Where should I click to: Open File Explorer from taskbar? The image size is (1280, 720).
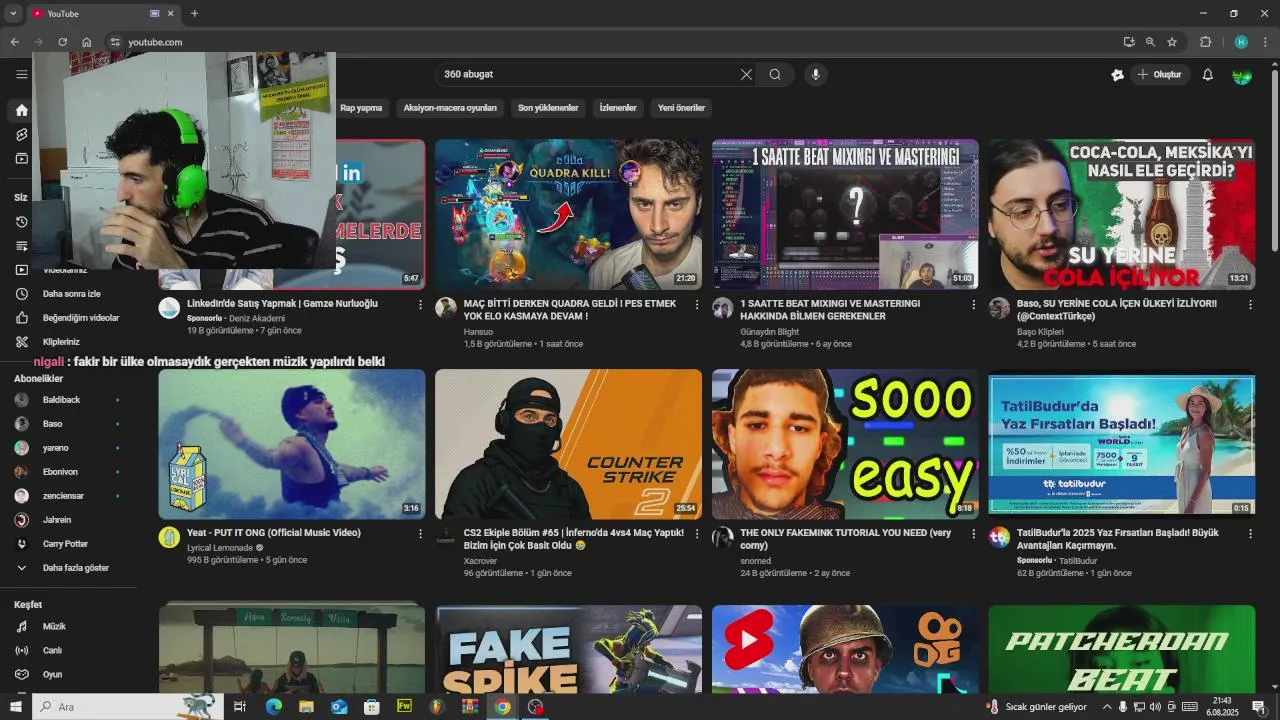coord(306,707)
